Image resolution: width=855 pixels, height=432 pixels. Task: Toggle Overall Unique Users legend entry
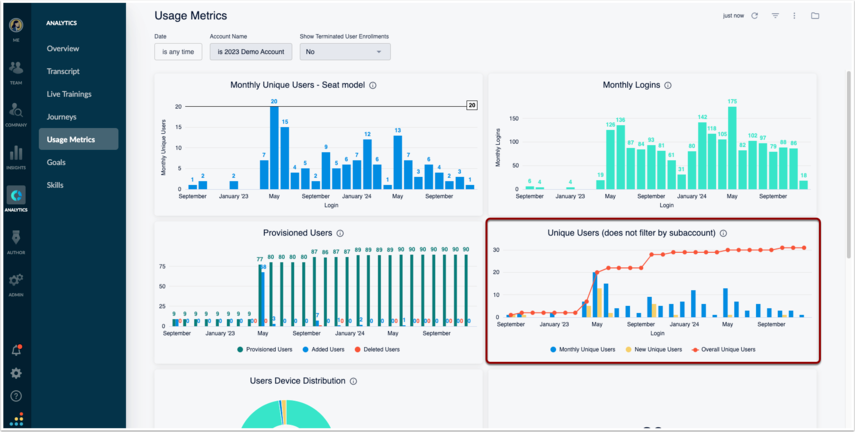[723, 350]
